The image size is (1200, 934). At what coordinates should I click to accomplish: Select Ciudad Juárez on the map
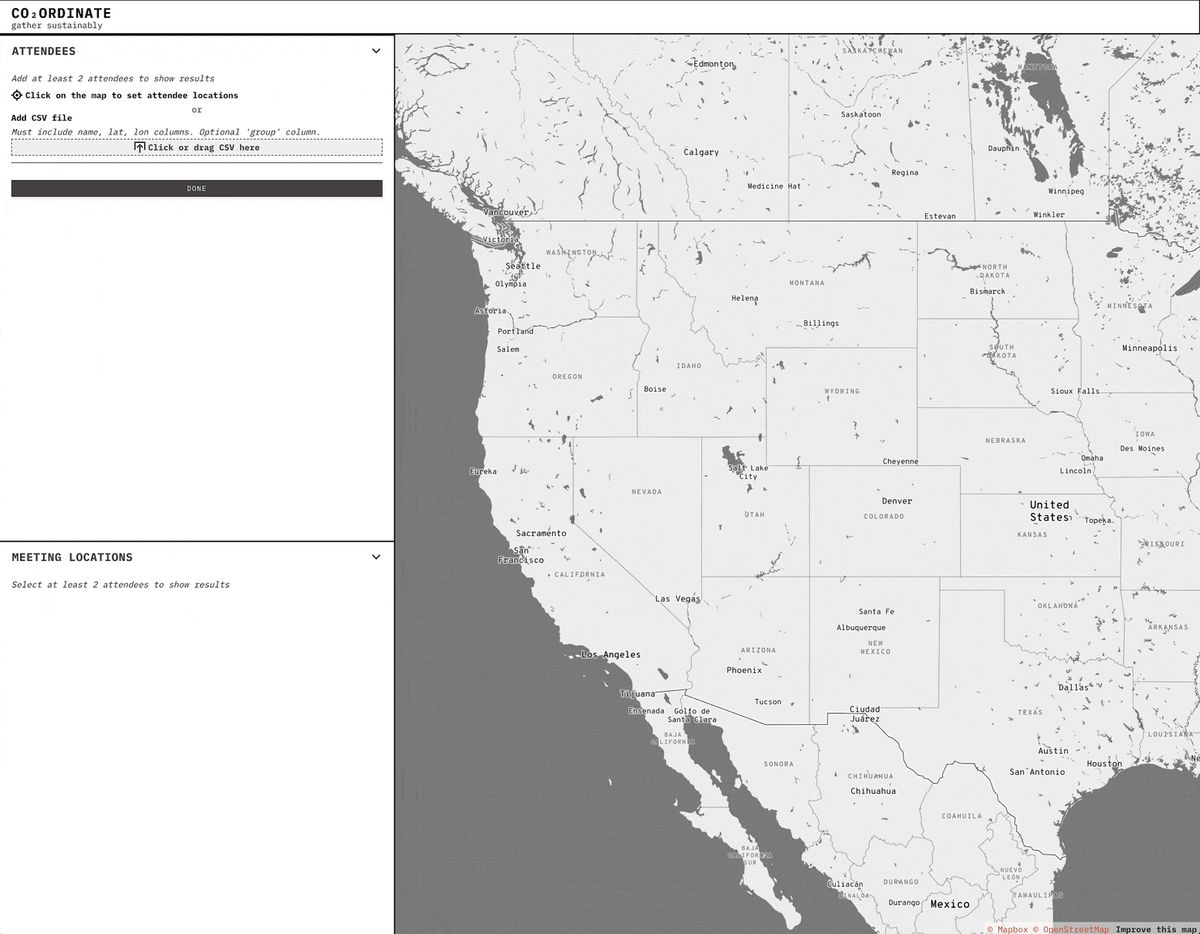pyautogui.click(x=865, y=714)
